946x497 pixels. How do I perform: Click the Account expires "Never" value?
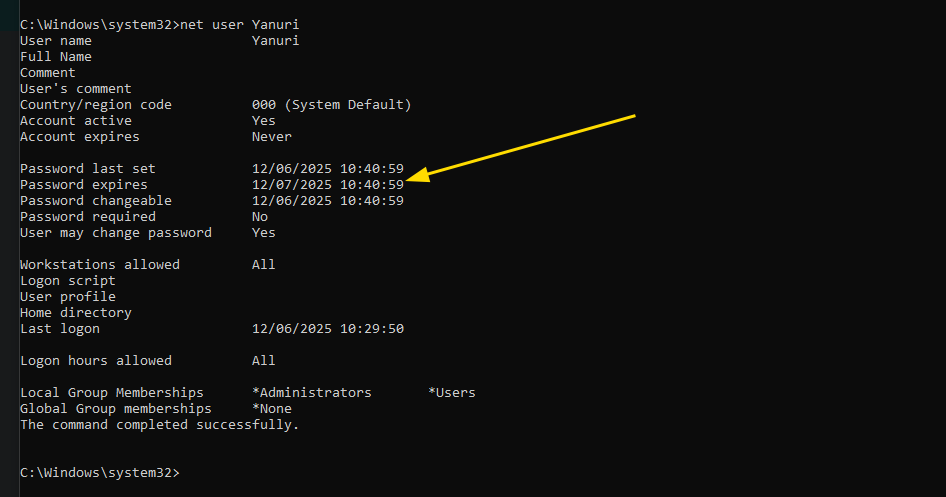(271, 136)
